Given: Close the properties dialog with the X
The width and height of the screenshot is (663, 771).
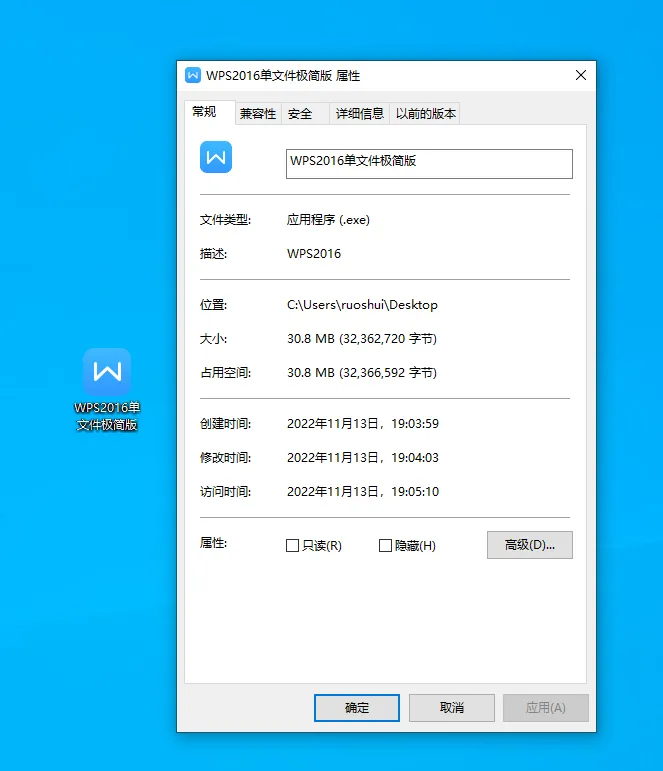Looking at the screenshot, I should click(x=581, y=75).
